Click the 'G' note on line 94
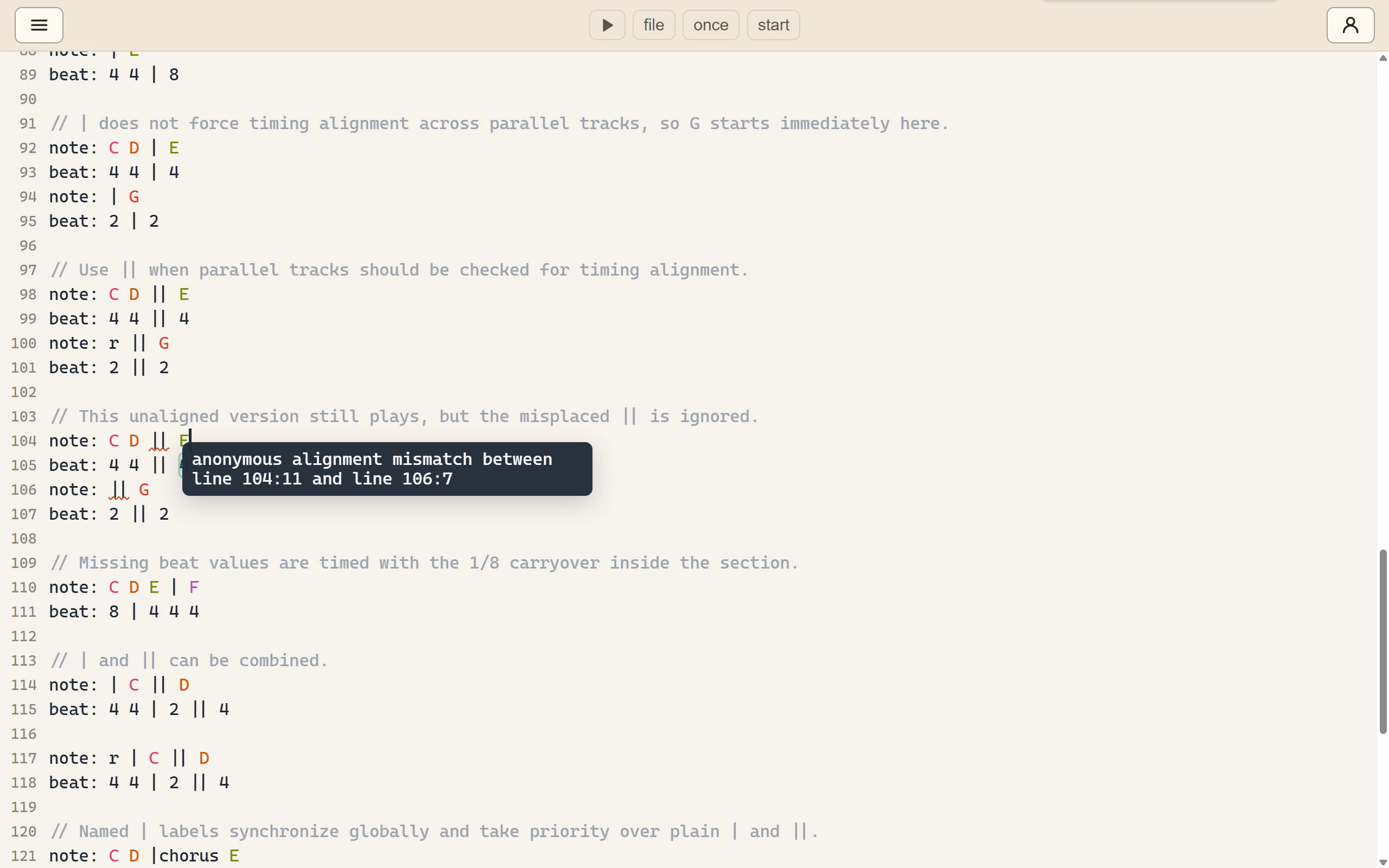1389x868 pixels. click(x=133, y=197)
